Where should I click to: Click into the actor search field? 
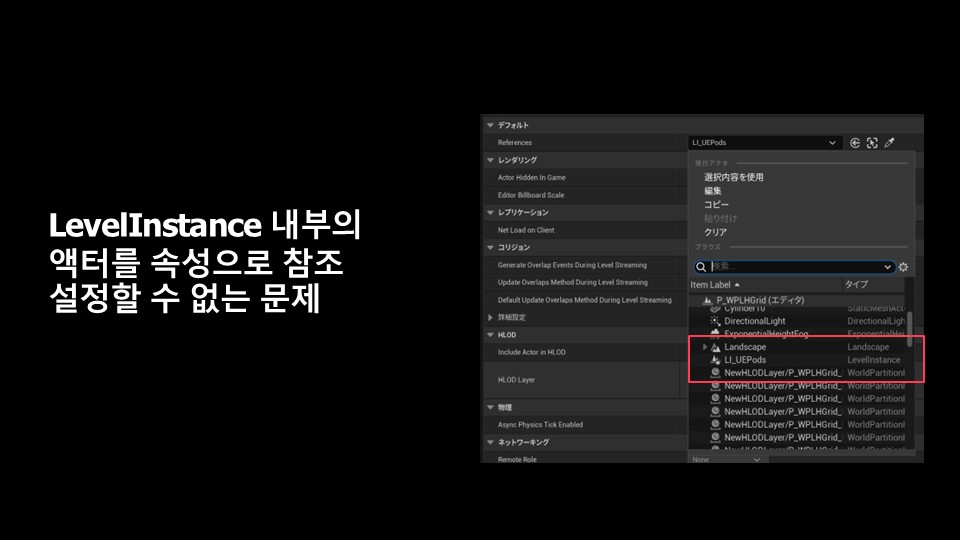[x=795, y=267]
